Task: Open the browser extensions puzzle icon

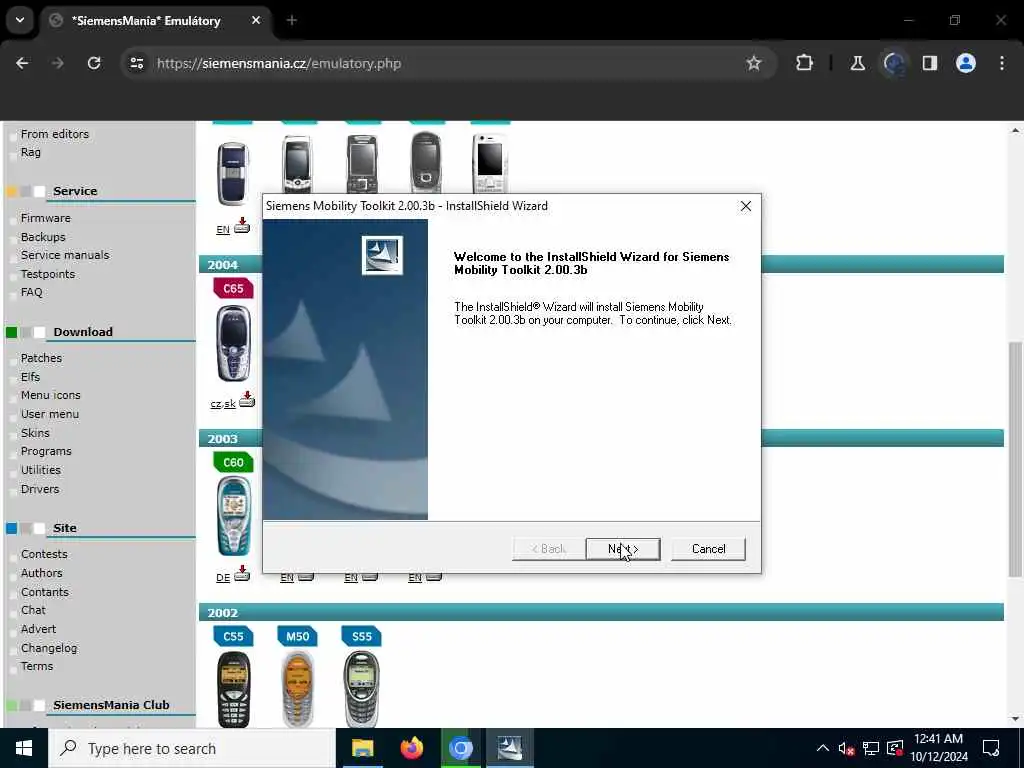Action: [805, 63]
